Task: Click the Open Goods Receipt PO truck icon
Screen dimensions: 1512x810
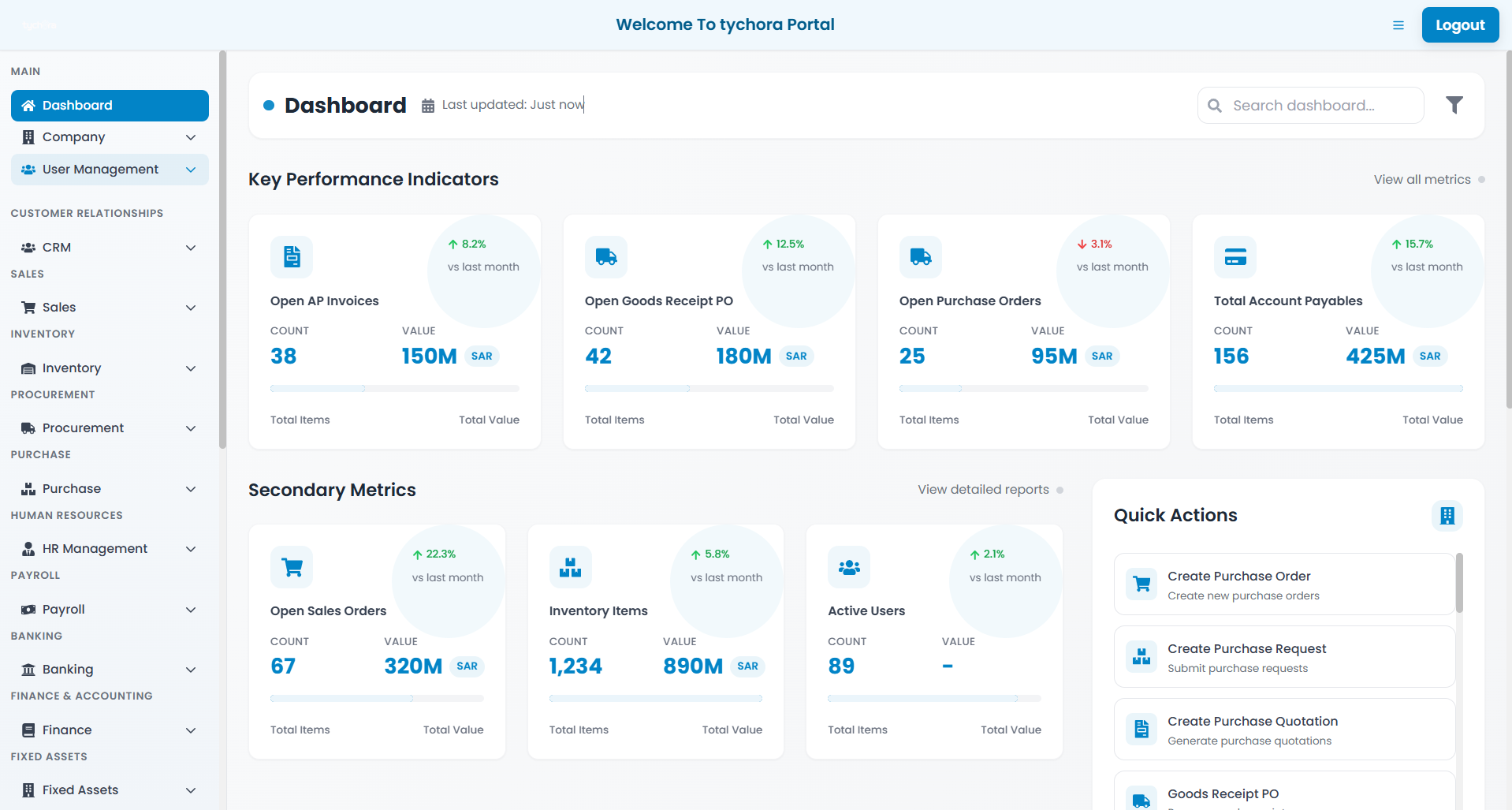Action: coord(606,256)
